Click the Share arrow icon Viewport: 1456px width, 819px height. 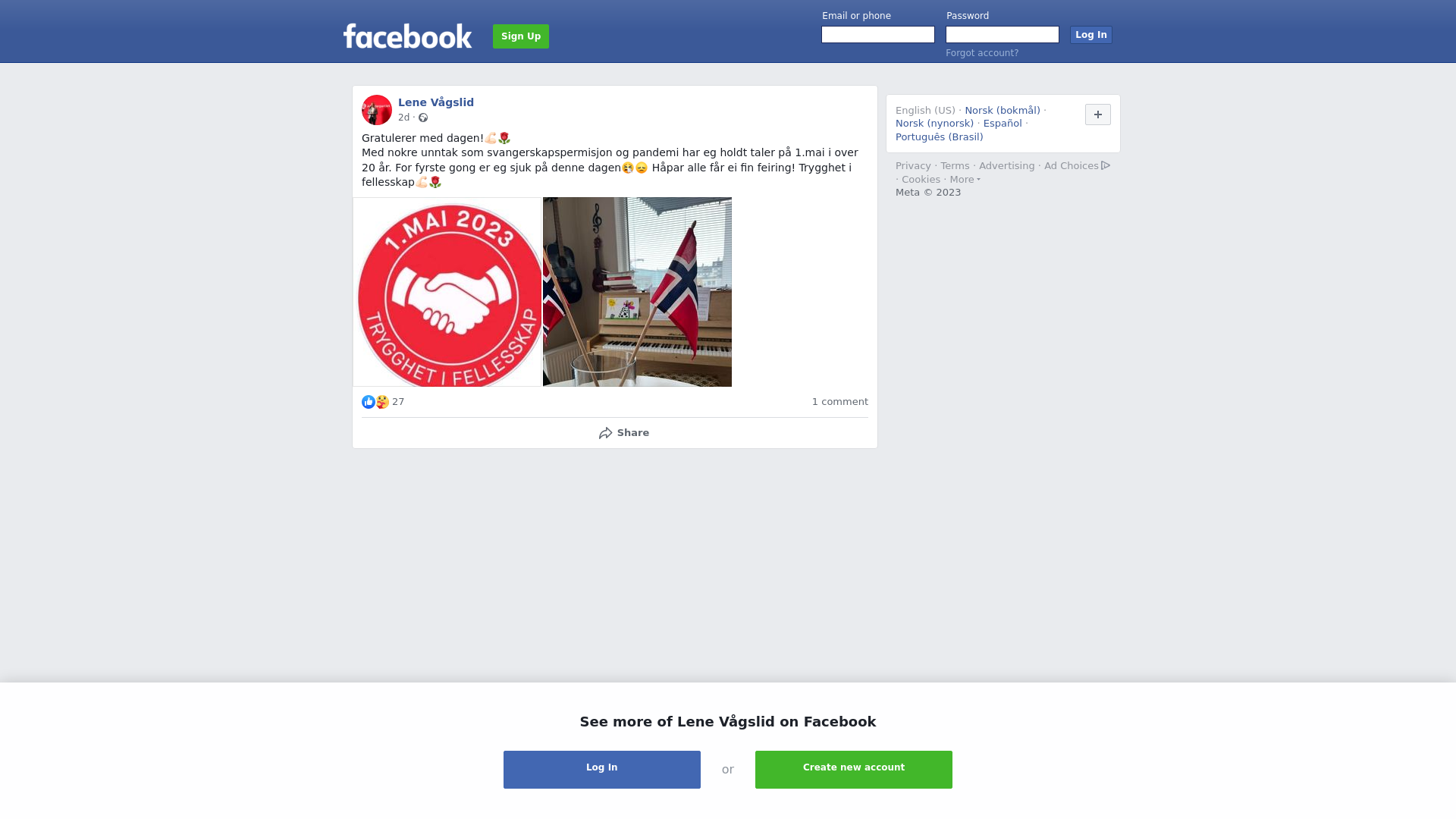click(605, 433)
